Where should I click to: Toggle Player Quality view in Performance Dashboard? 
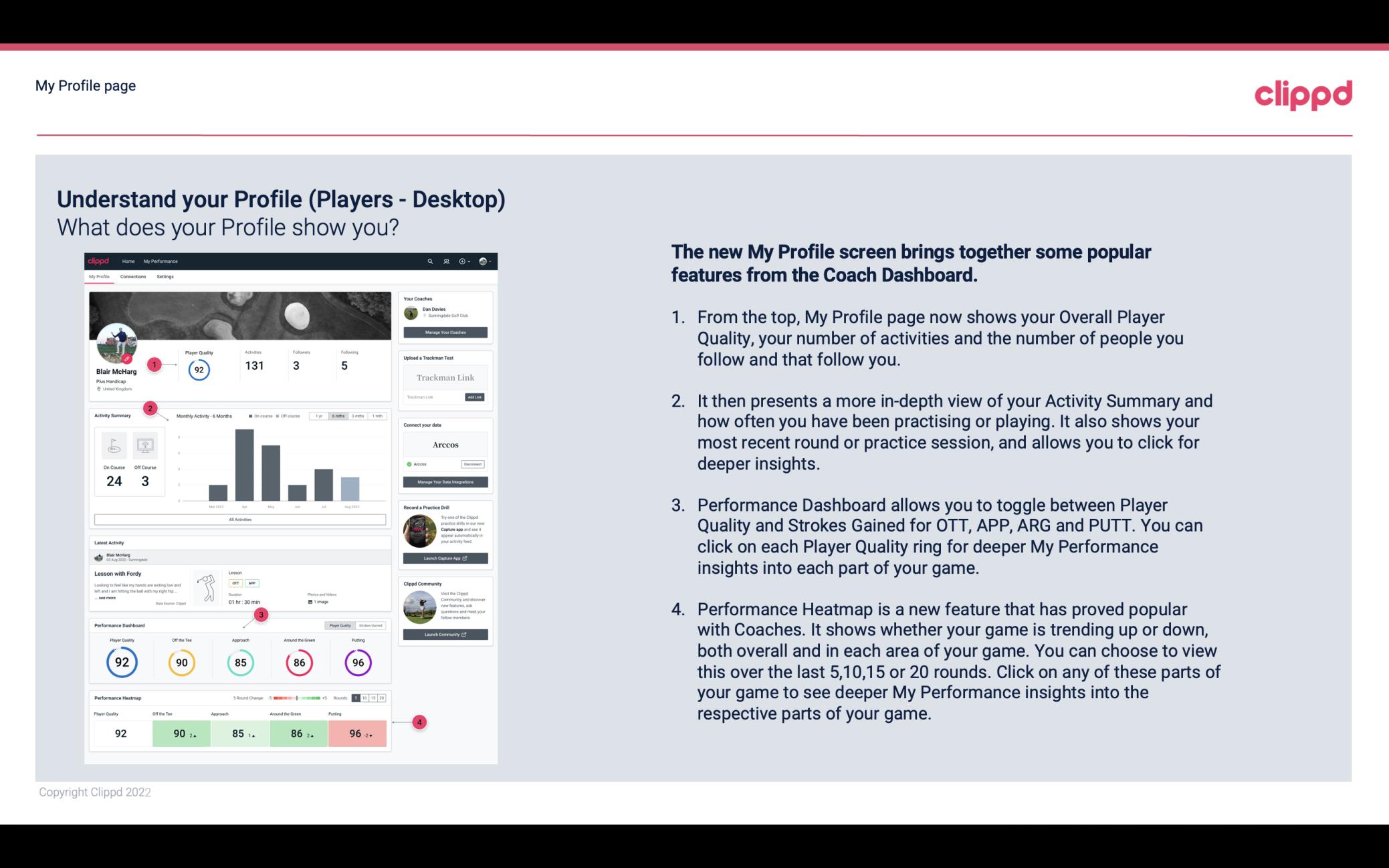click(x=341, y=625)
